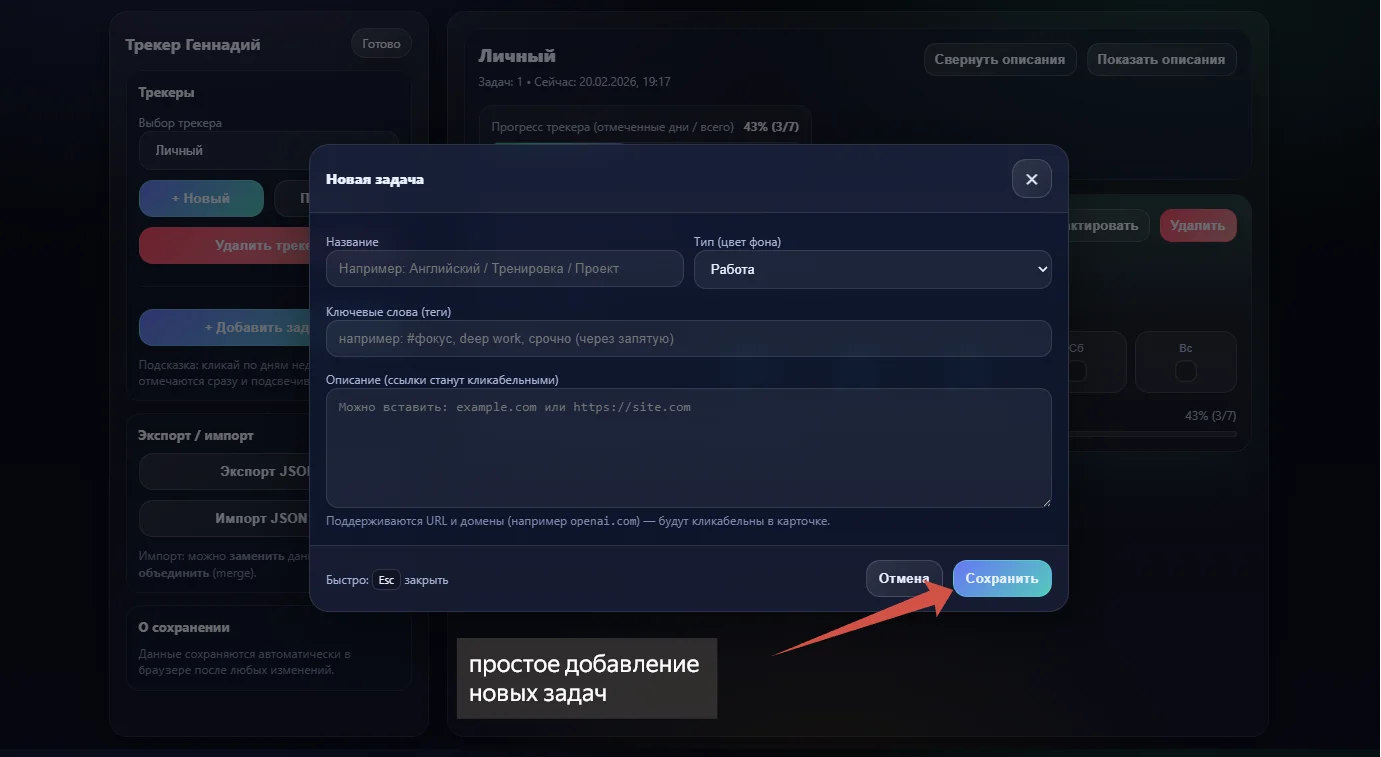
Task: Click the Esc key hint badge
Action: click(386, 580)
